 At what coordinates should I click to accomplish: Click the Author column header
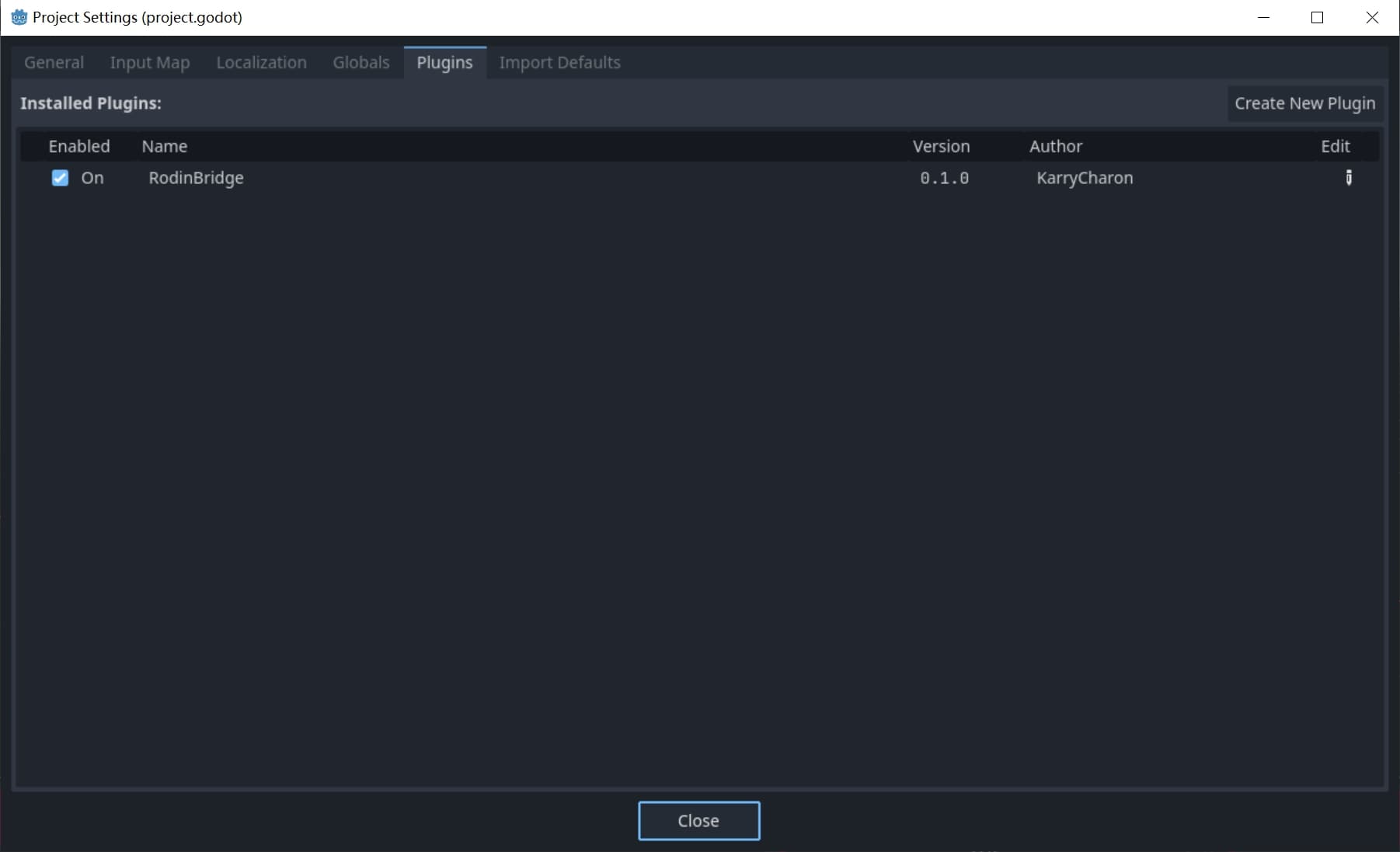(1056, 146)
